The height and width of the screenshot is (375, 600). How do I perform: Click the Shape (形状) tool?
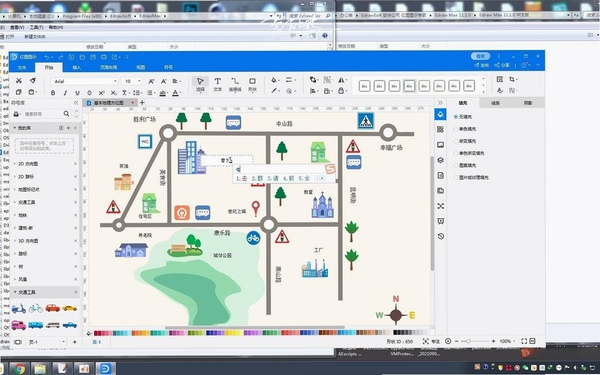tap(252, 84)
